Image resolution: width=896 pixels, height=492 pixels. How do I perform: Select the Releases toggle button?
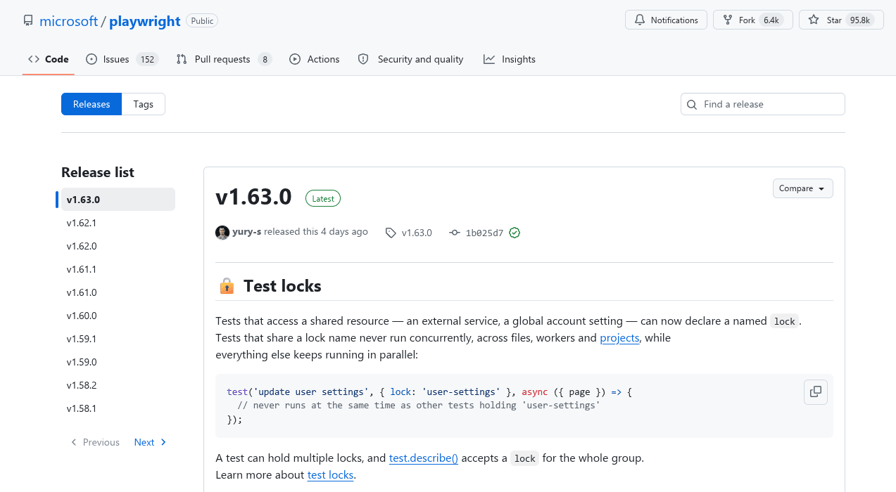[x=91, y=104]
